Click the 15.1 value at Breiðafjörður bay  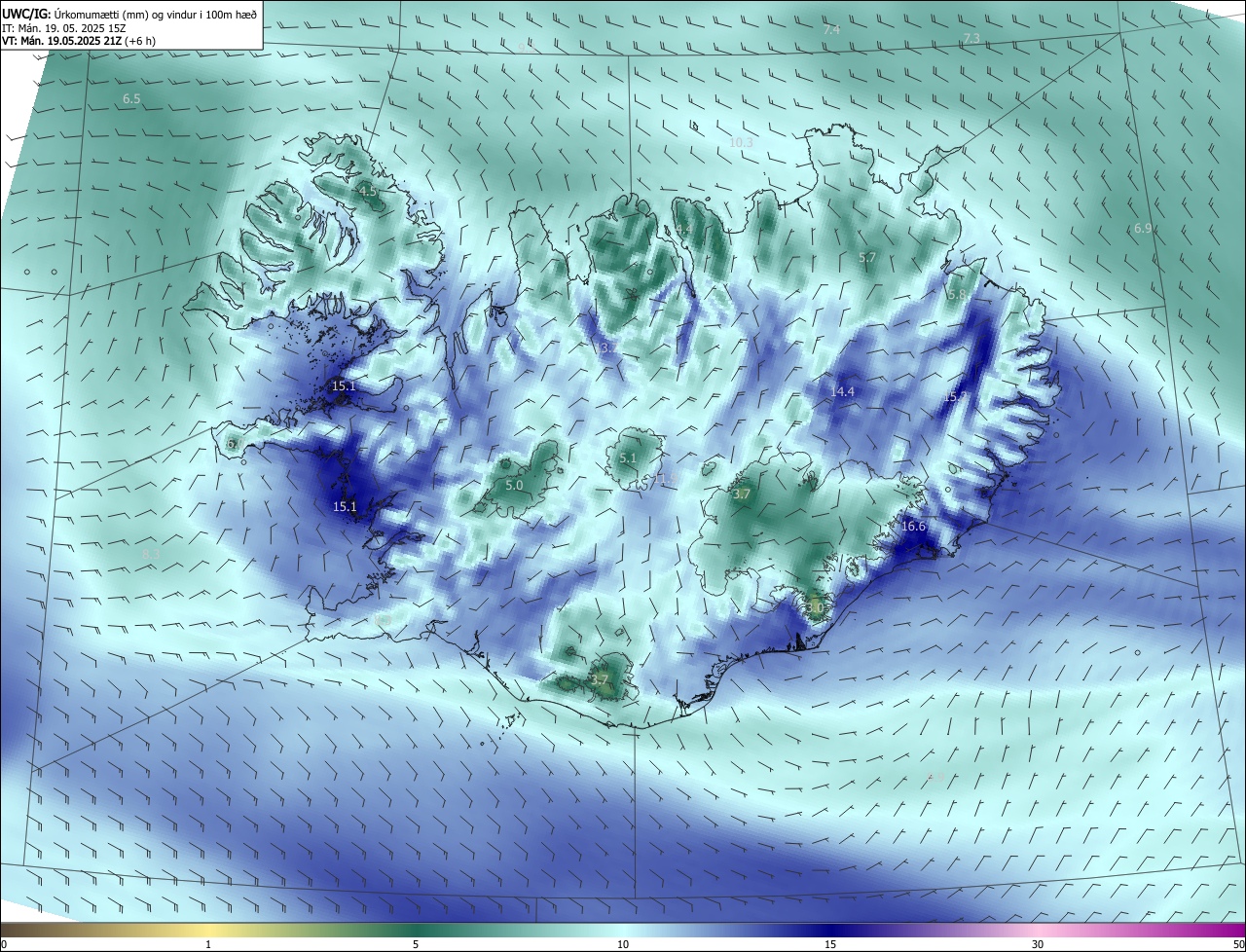[344, 386]
